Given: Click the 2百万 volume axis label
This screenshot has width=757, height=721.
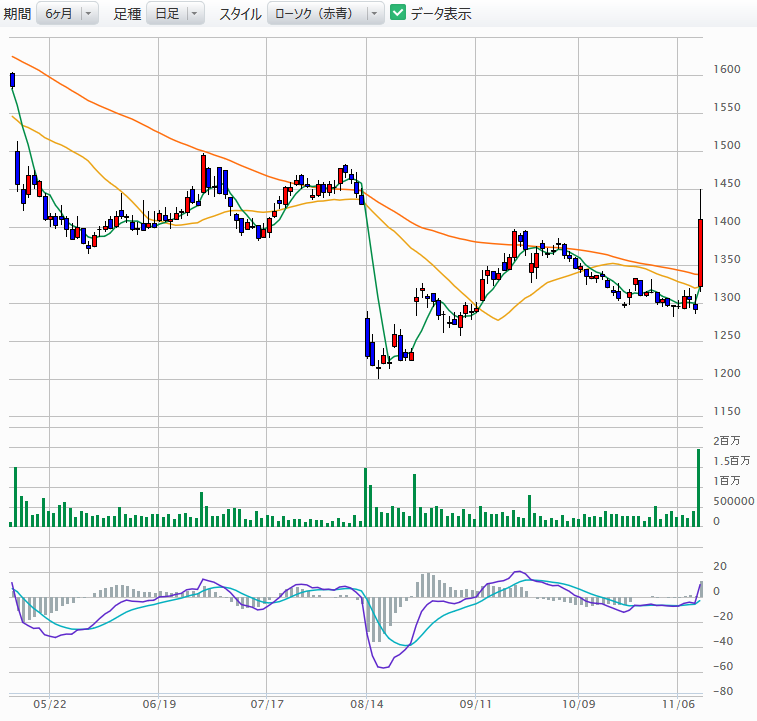Looking at the screenshot, I should (x=727, y=441).
